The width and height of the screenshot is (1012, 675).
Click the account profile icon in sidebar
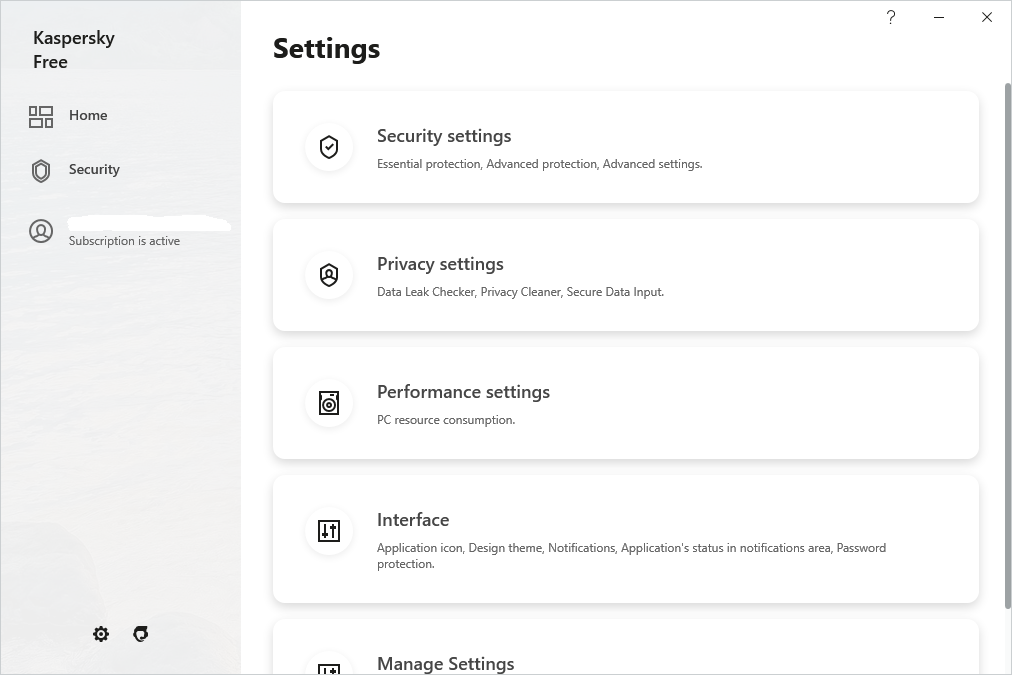pyautogui.click(x=41, y=232)
